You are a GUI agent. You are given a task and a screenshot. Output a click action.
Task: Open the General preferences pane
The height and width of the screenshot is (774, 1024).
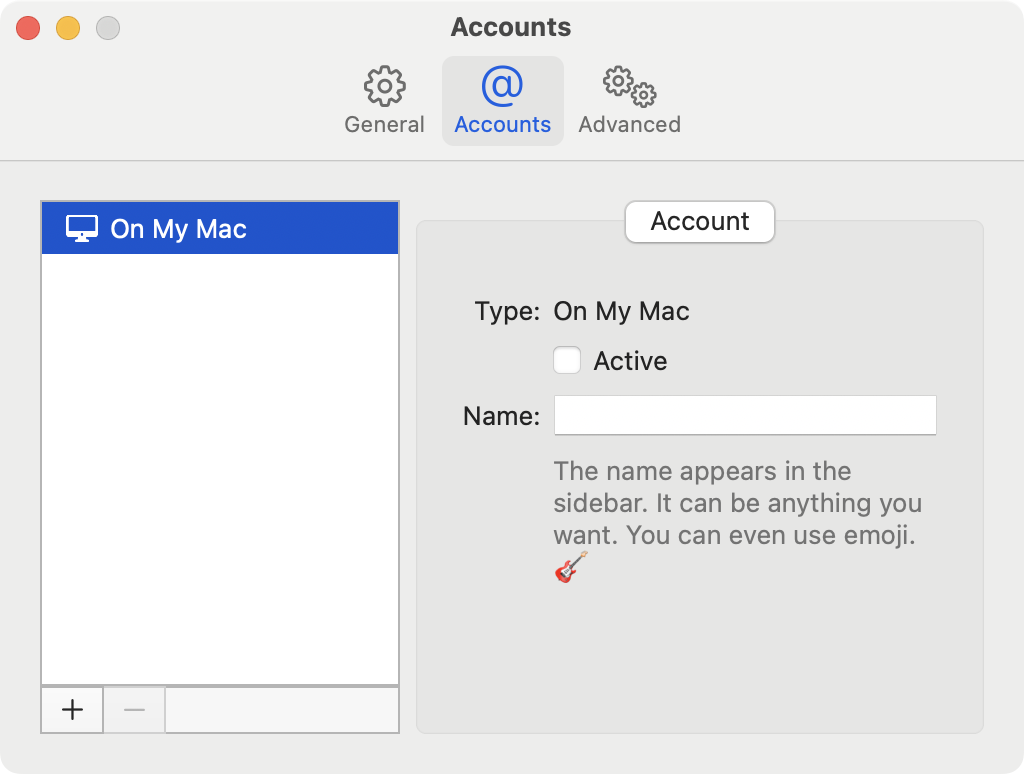click(384, 99)
